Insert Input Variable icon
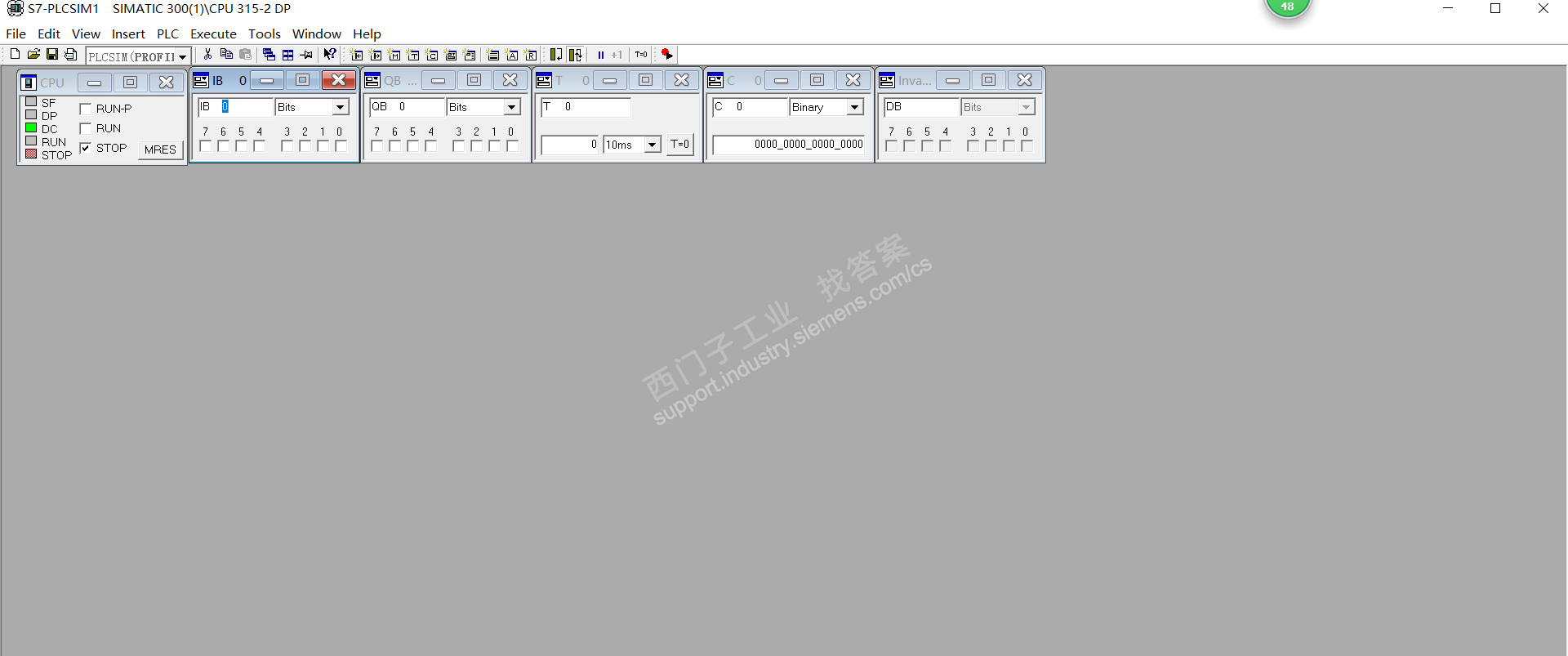 pos(356,55)
